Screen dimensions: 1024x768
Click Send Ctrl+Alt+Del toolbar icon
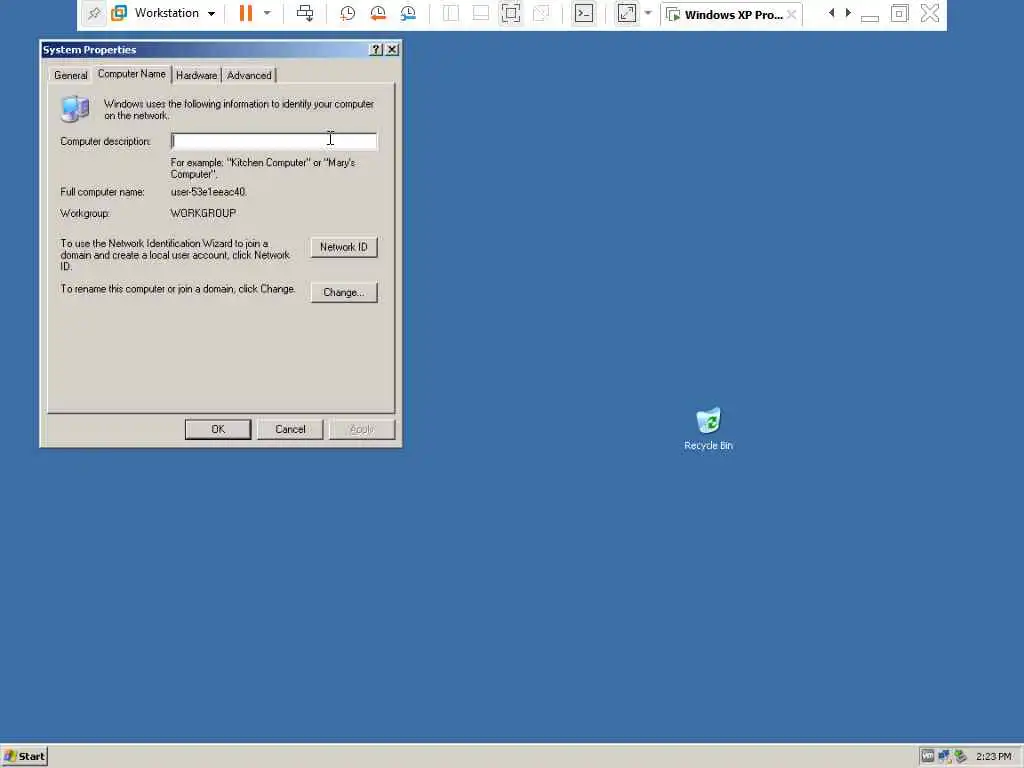click(305, 13)
